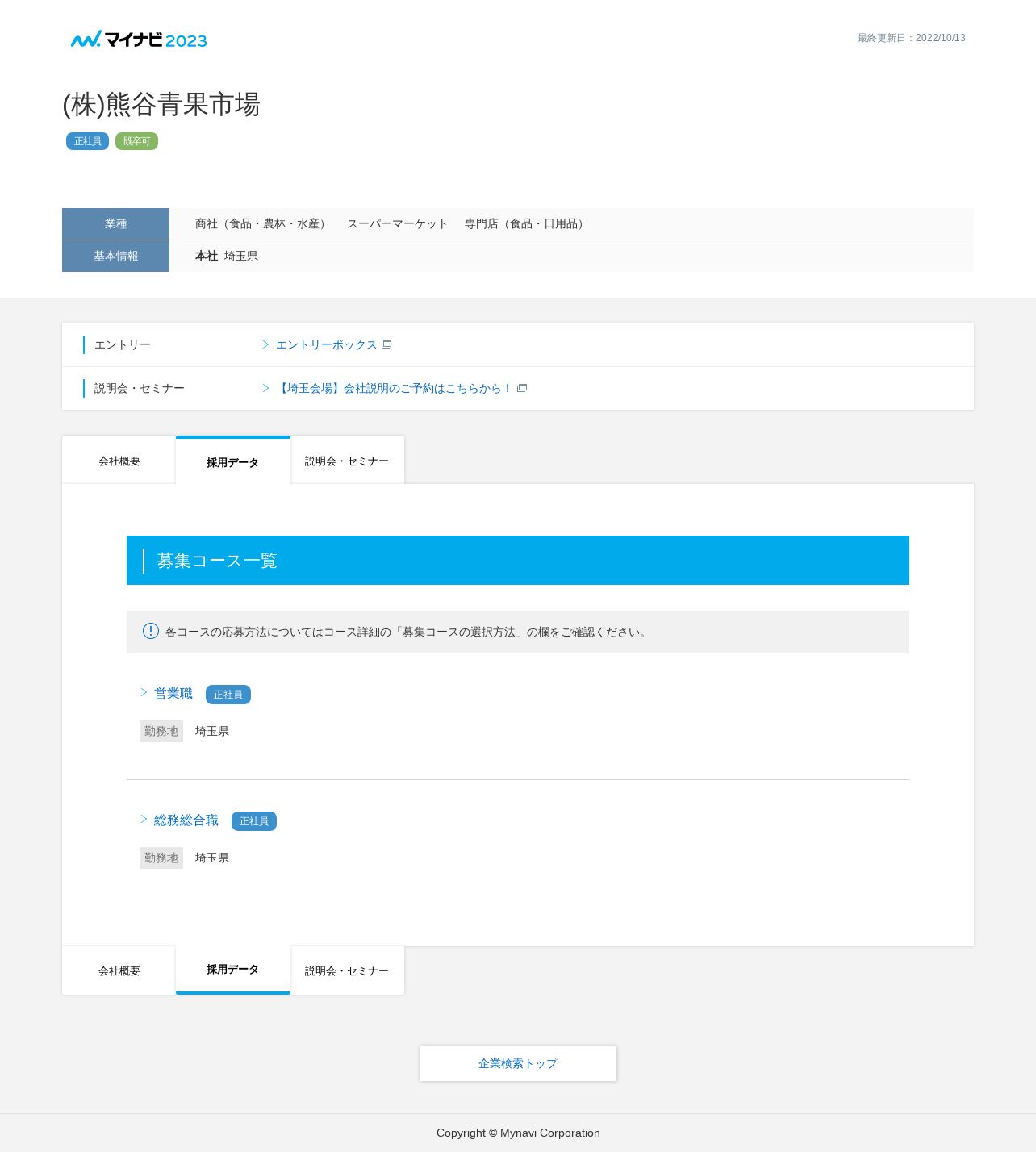This screenshot has width=1036, height=1152.
Task: Click スーパーマーケット text
Action: (x=397, y=223)
